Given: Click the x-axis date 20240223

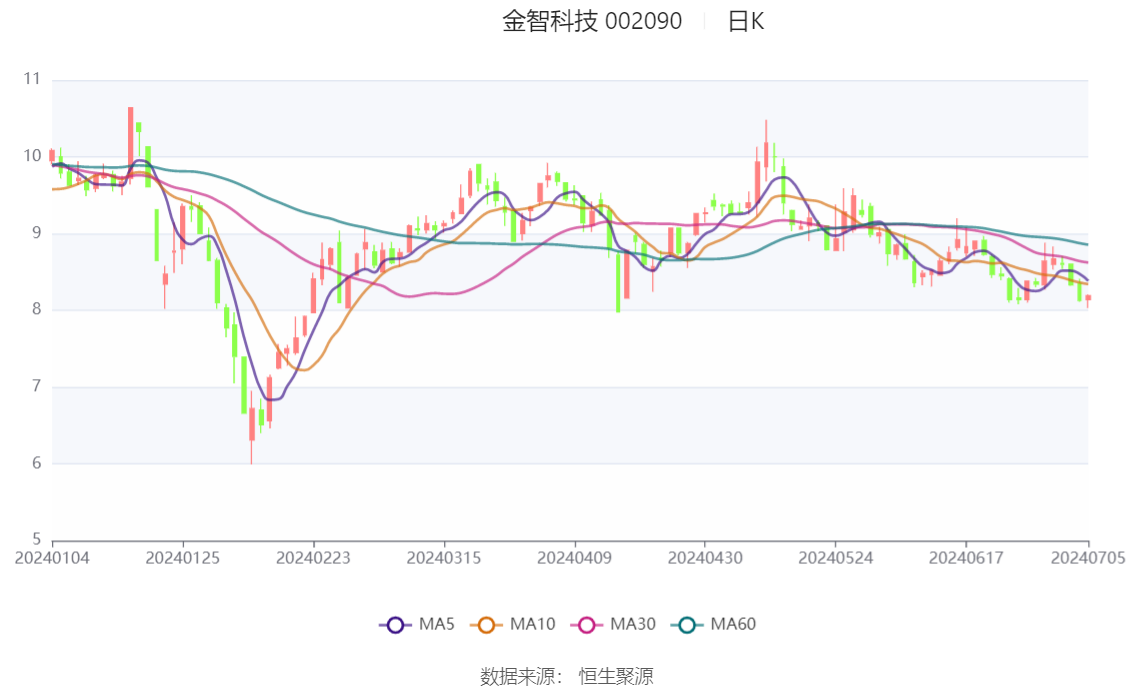Looking at the screenshot, I should (313, 558).
